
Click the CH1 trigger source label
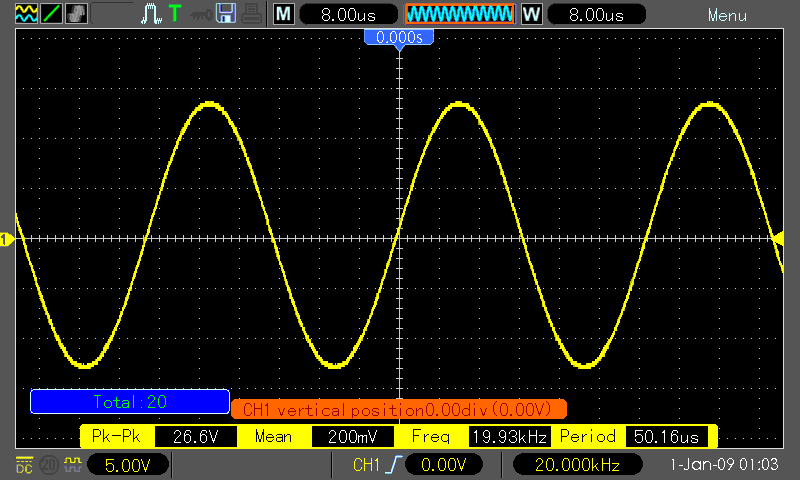pos(366,465)
